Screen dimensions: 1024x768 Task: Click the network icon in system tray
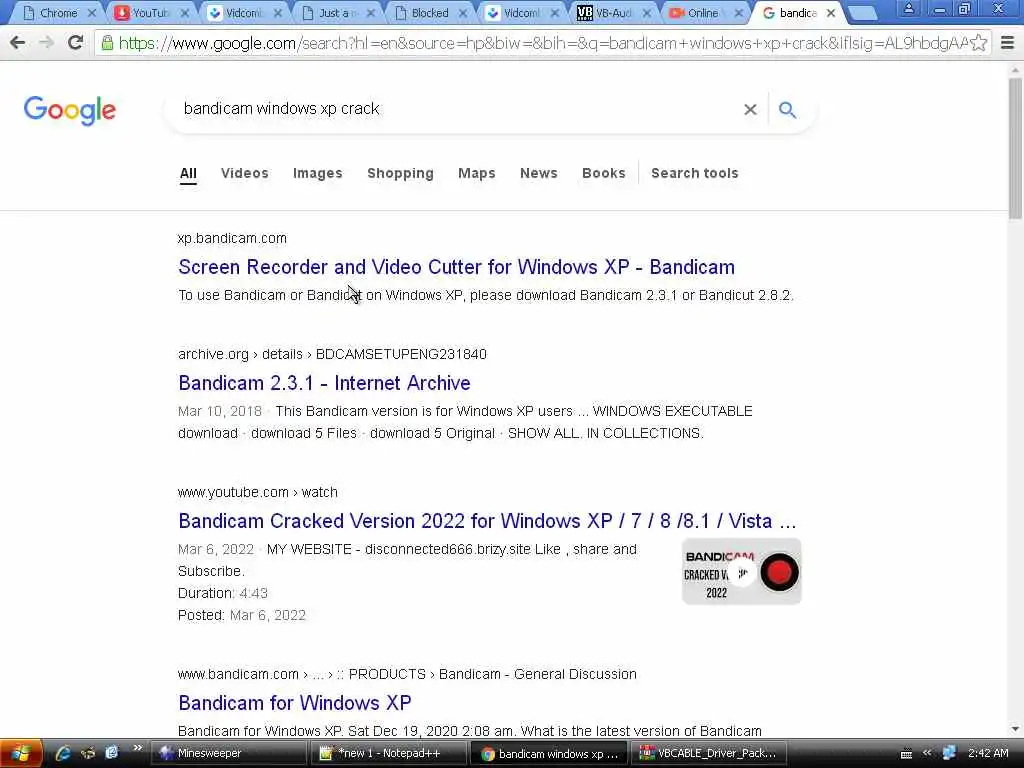949,753
